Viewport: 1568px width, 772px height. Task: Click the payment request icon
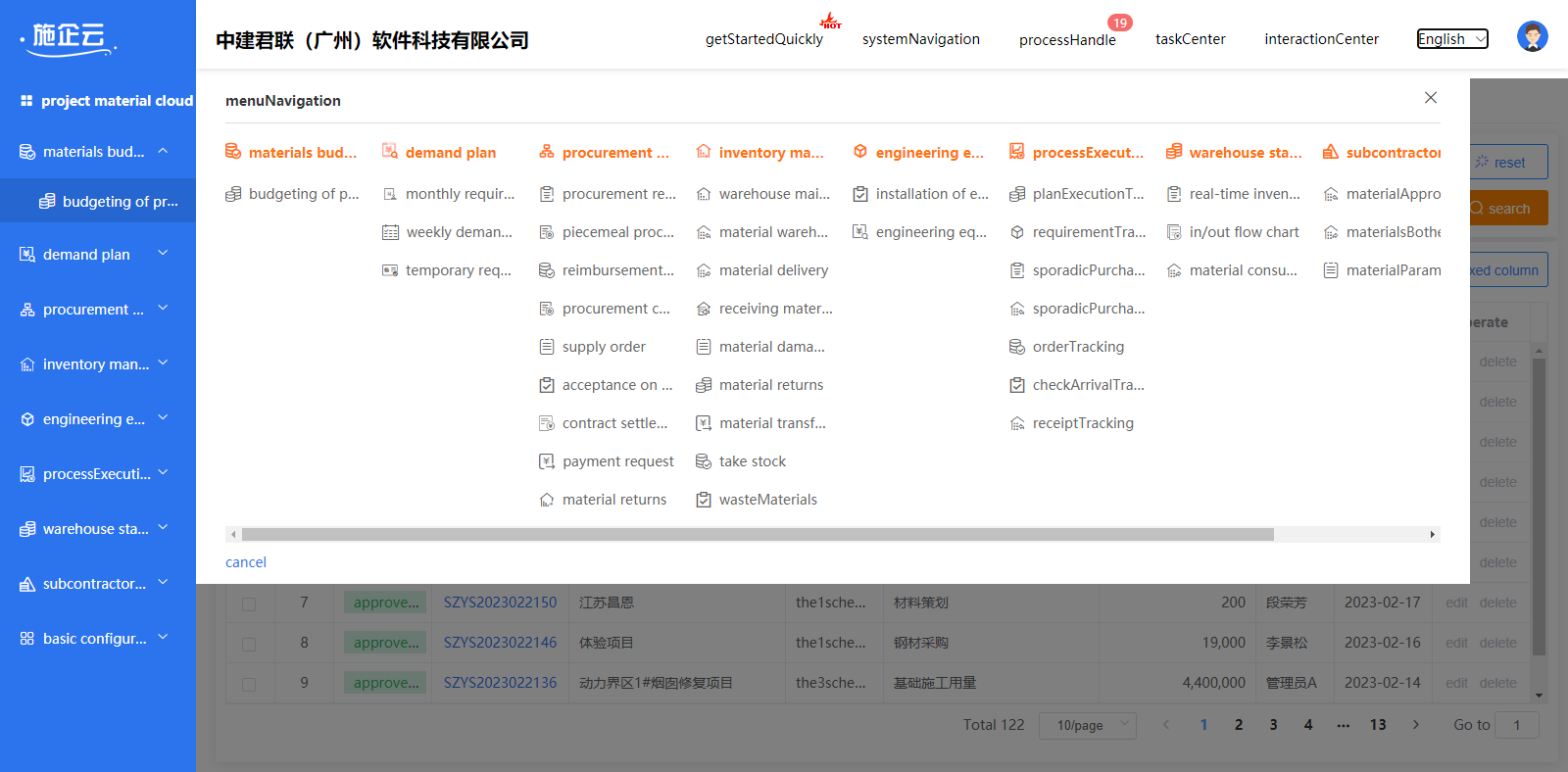547,461
